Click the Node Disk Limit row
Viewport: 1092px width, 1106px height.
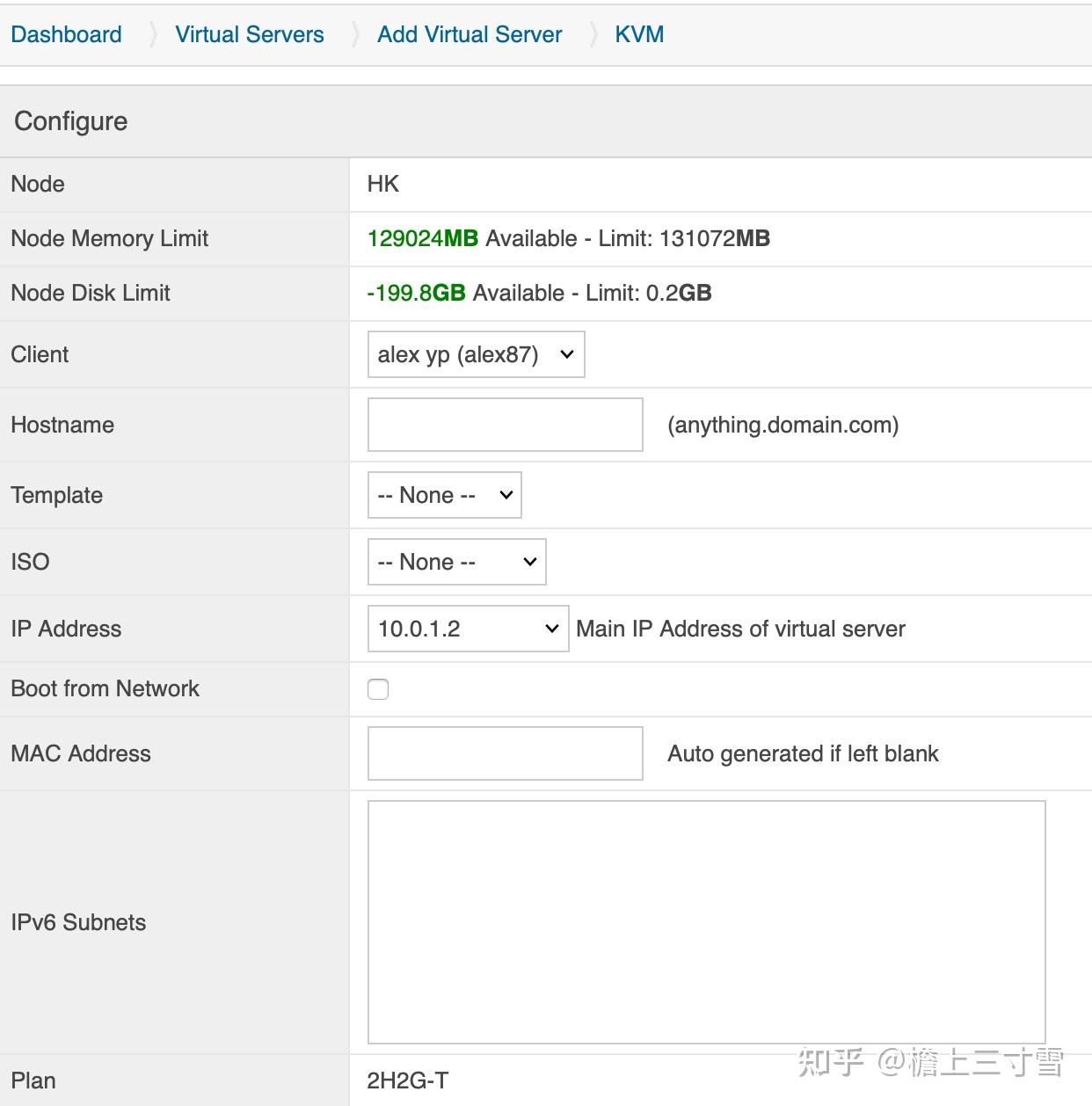539,293
